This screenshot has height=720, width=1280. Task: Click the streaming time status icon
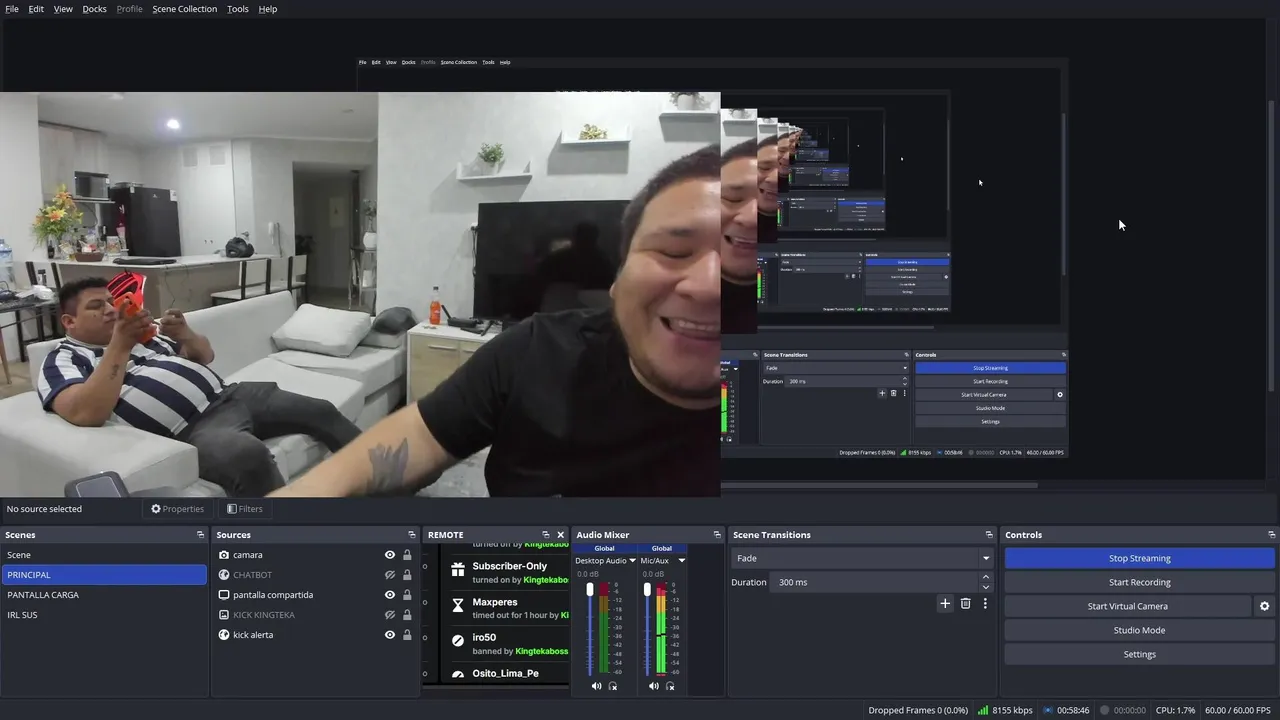[x=1048, y=710]
